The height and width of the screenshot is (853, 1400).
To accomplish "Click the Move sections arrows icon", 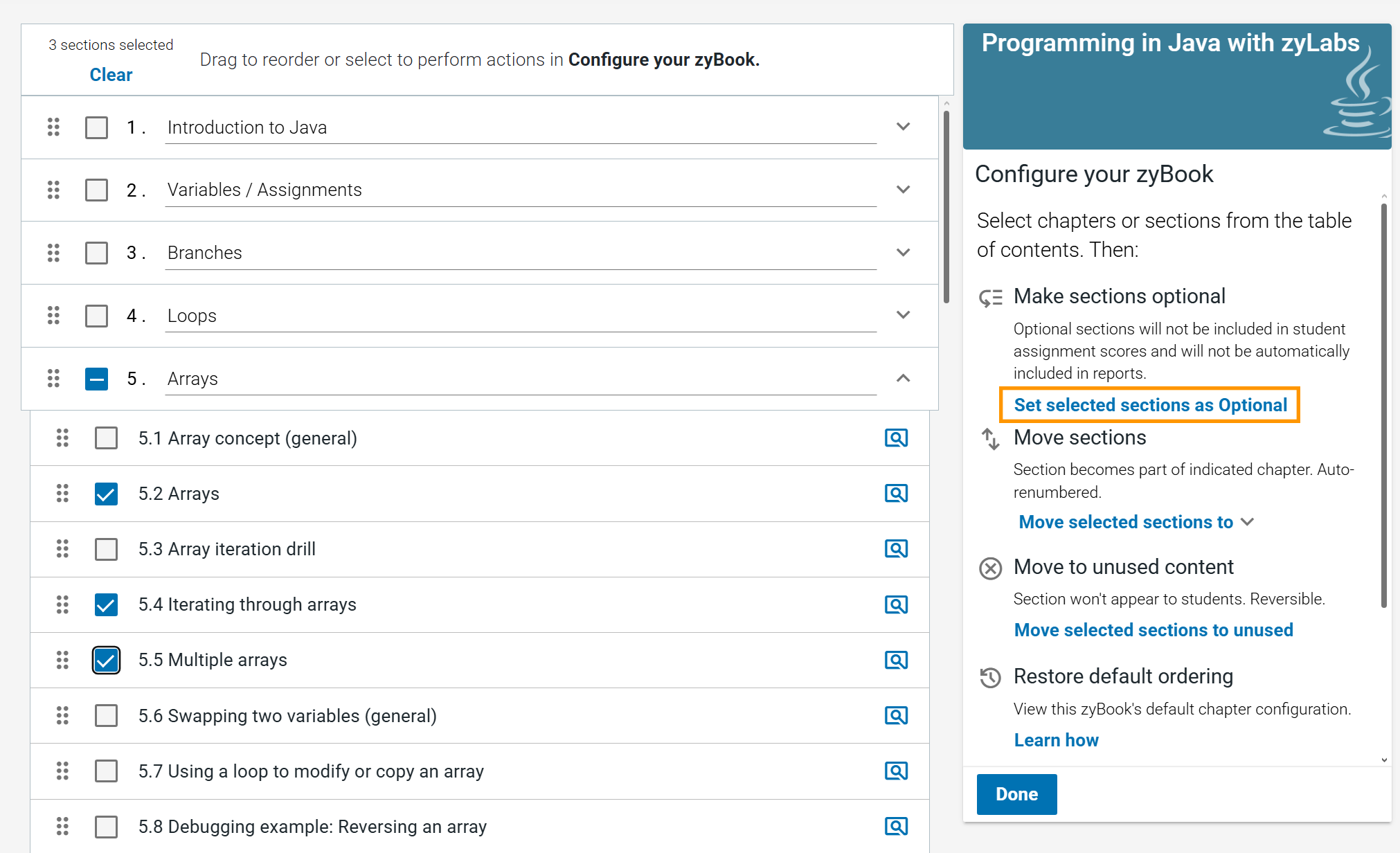I will tap(991, 439).
